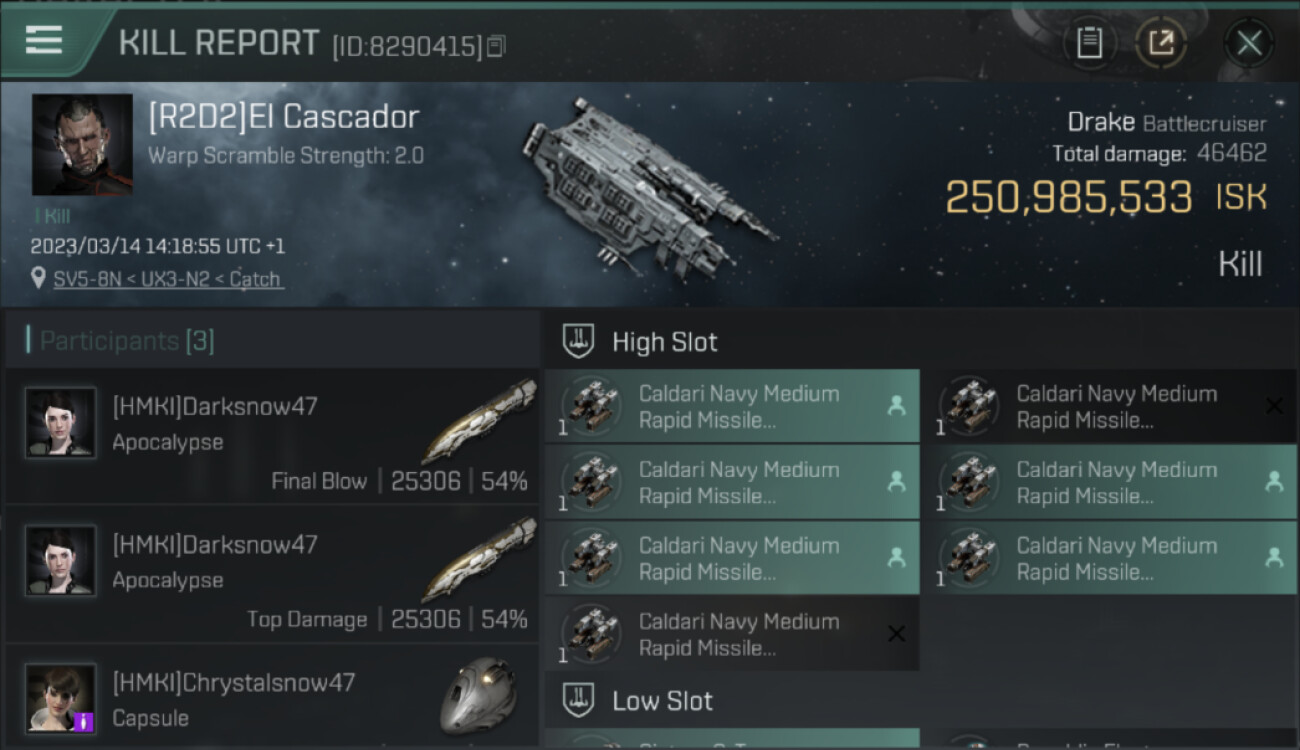This screenshot has height=750, width=1300.
Task: Click the player name El Cascador
Action: pos(283,117)
